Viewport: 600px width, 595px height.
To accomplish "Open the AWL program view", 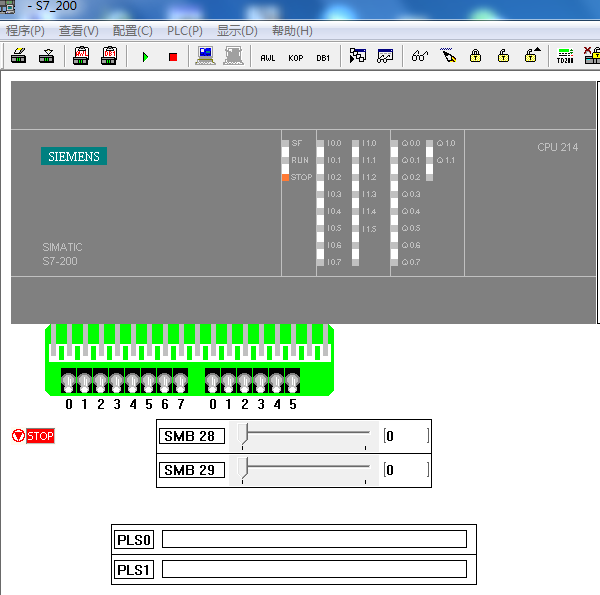I will pos(267,58).
